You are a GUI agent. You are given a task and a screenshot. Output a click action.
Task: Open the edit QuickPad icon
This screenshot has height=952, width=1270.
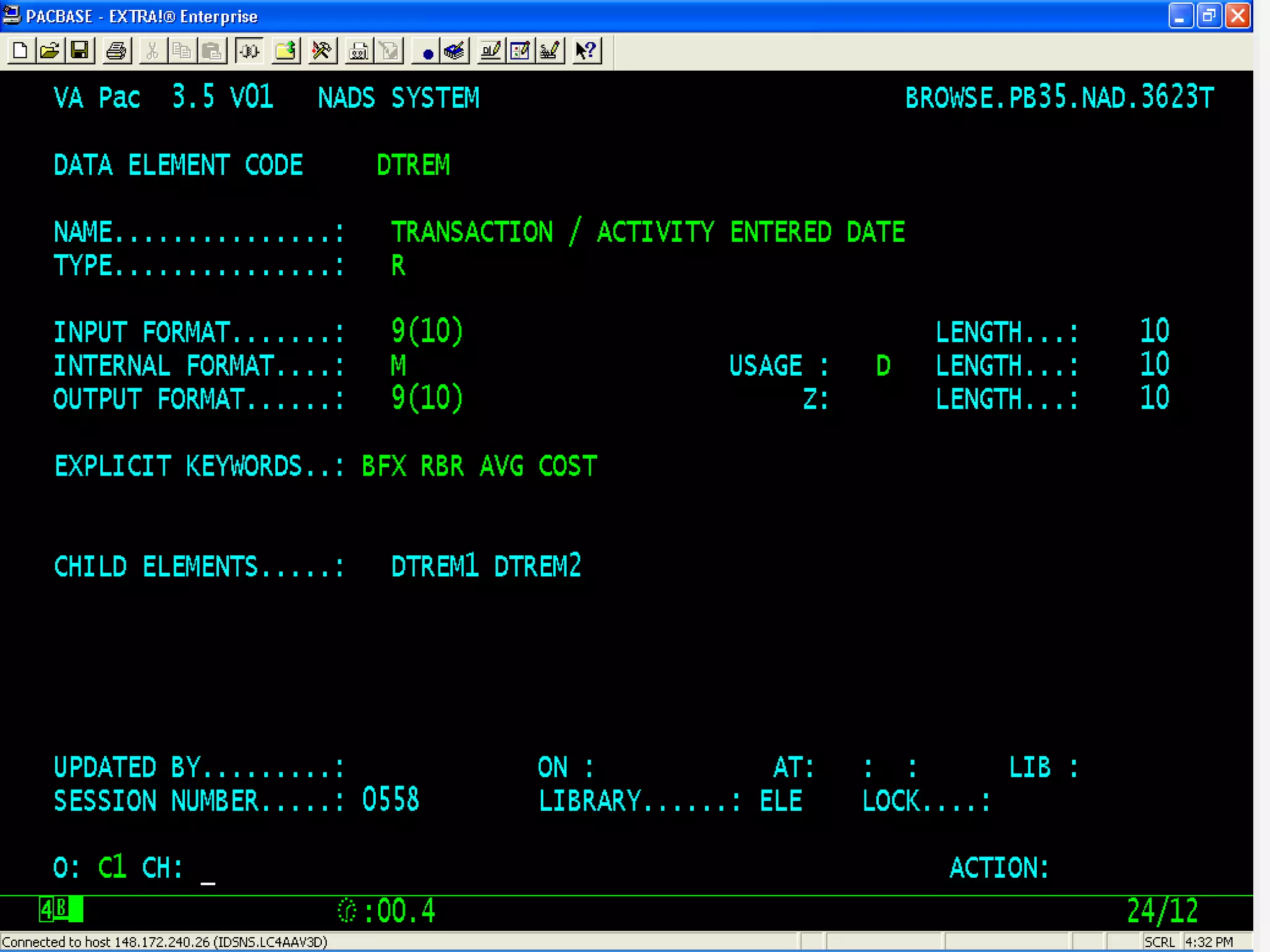(520, 51)
